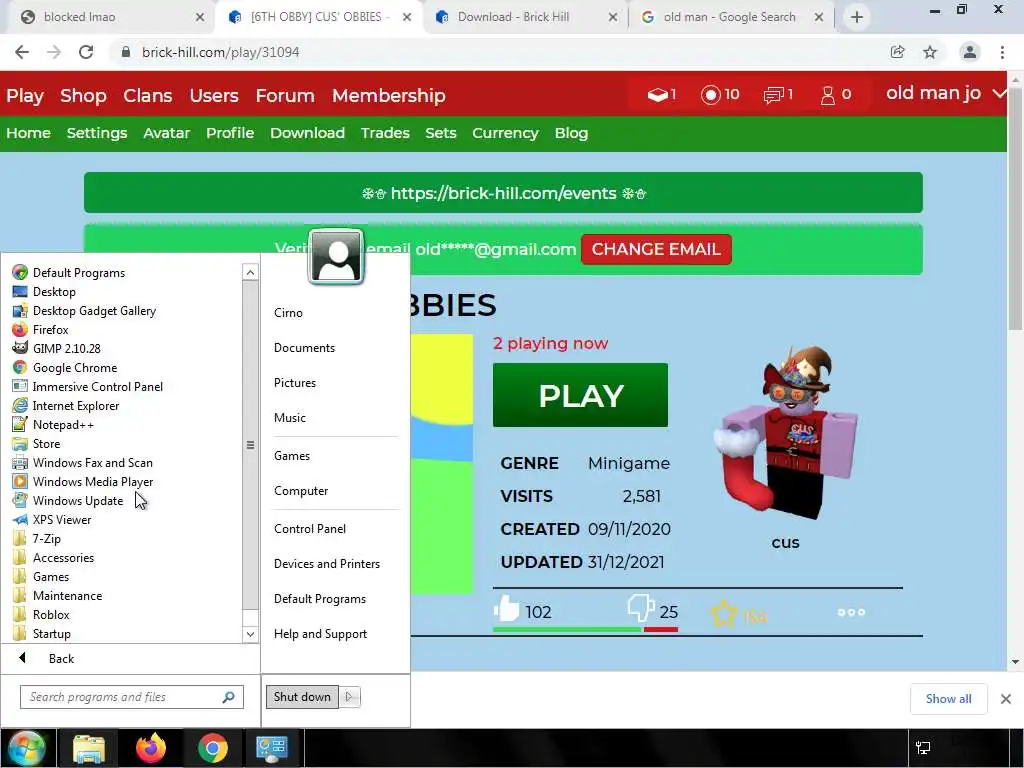Viewport: 1024px width, 768px height.
Task: Open the bucks currency counter showing 10
Action: click(720, 95)
